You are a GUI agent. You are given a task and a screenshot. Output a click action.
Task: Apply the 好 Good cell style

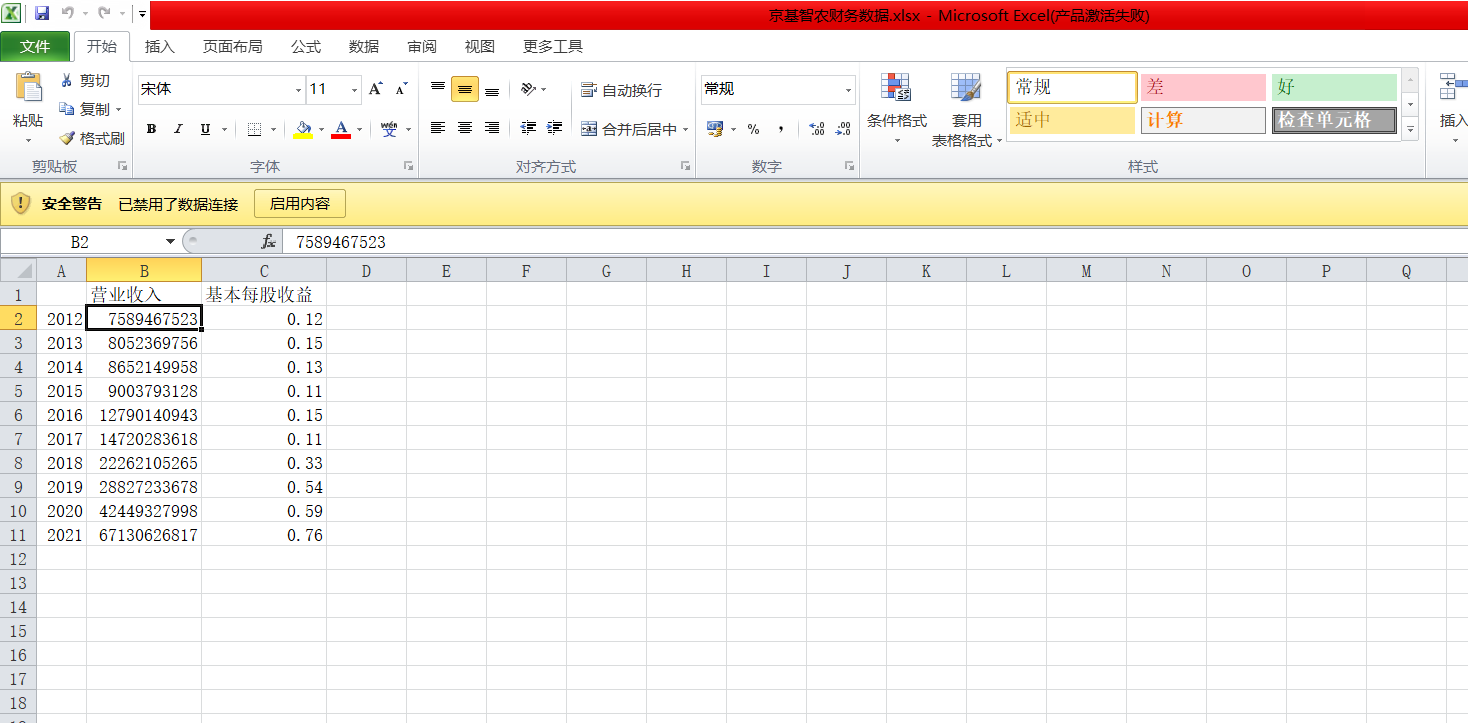click(x=1335, y=88)
